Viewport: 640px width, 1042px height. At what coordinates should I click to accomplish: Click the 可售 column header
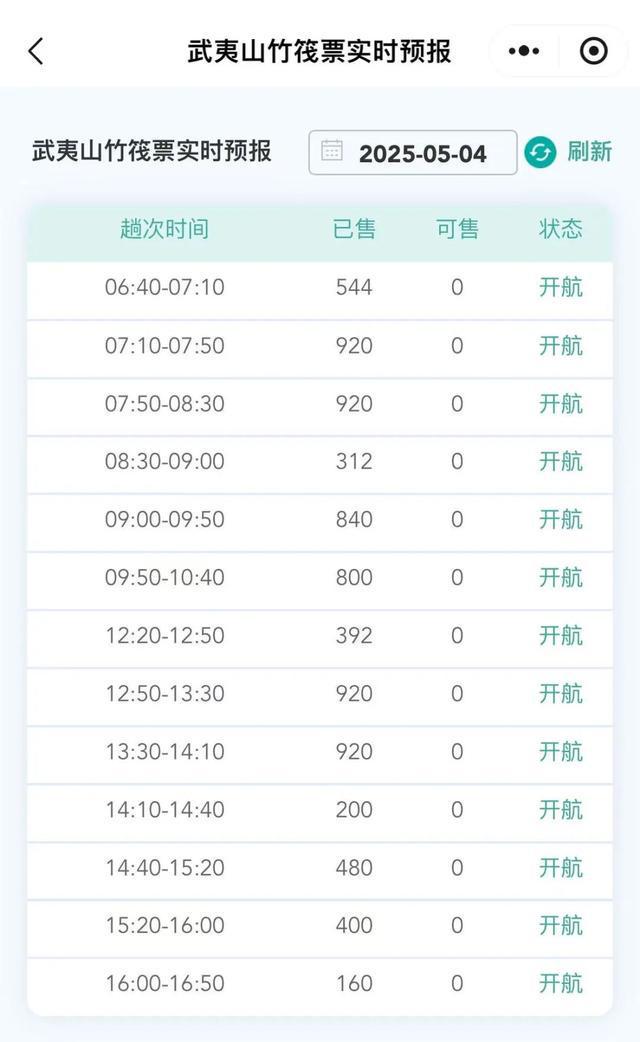(457, 229)
